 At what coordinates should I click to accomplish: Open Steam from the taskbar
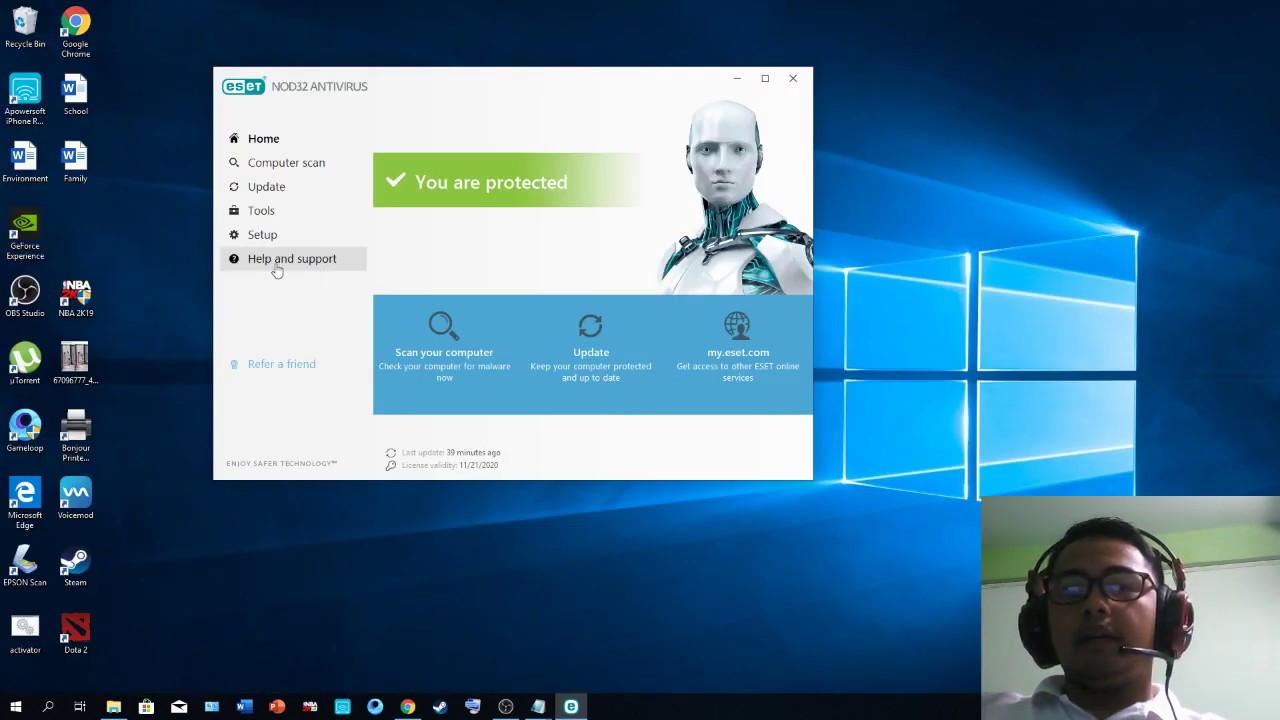click(440, 707)
